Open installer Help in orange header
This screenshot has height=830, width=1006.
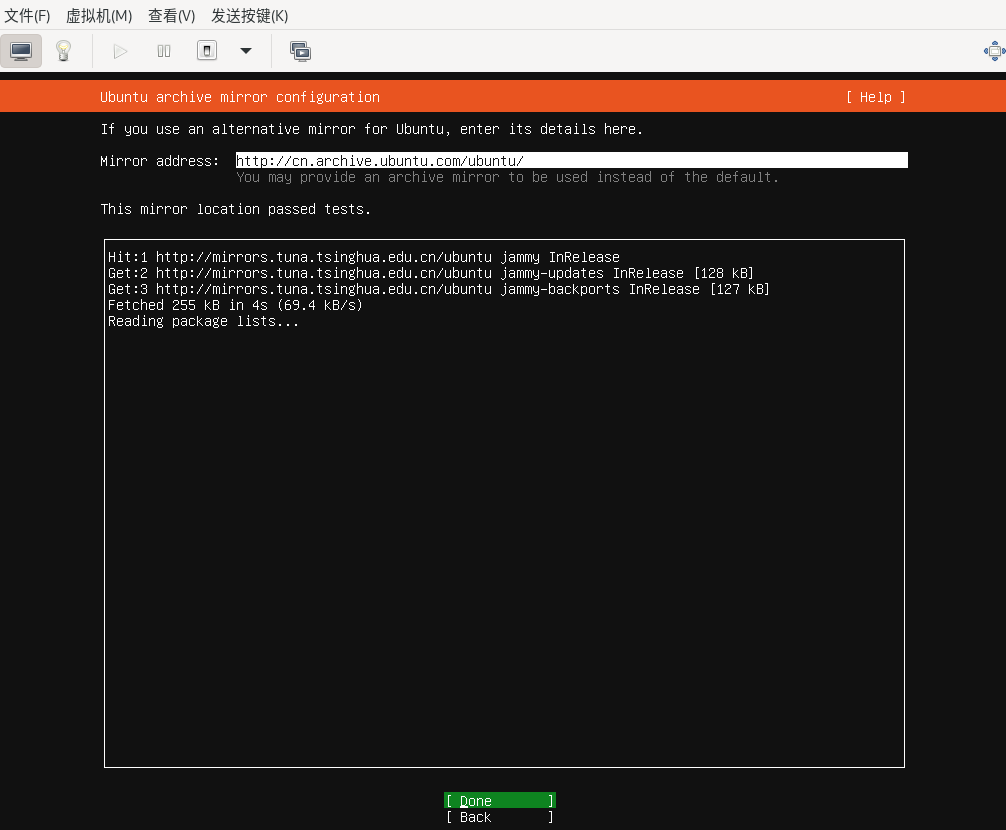click(x=876, y=97)
